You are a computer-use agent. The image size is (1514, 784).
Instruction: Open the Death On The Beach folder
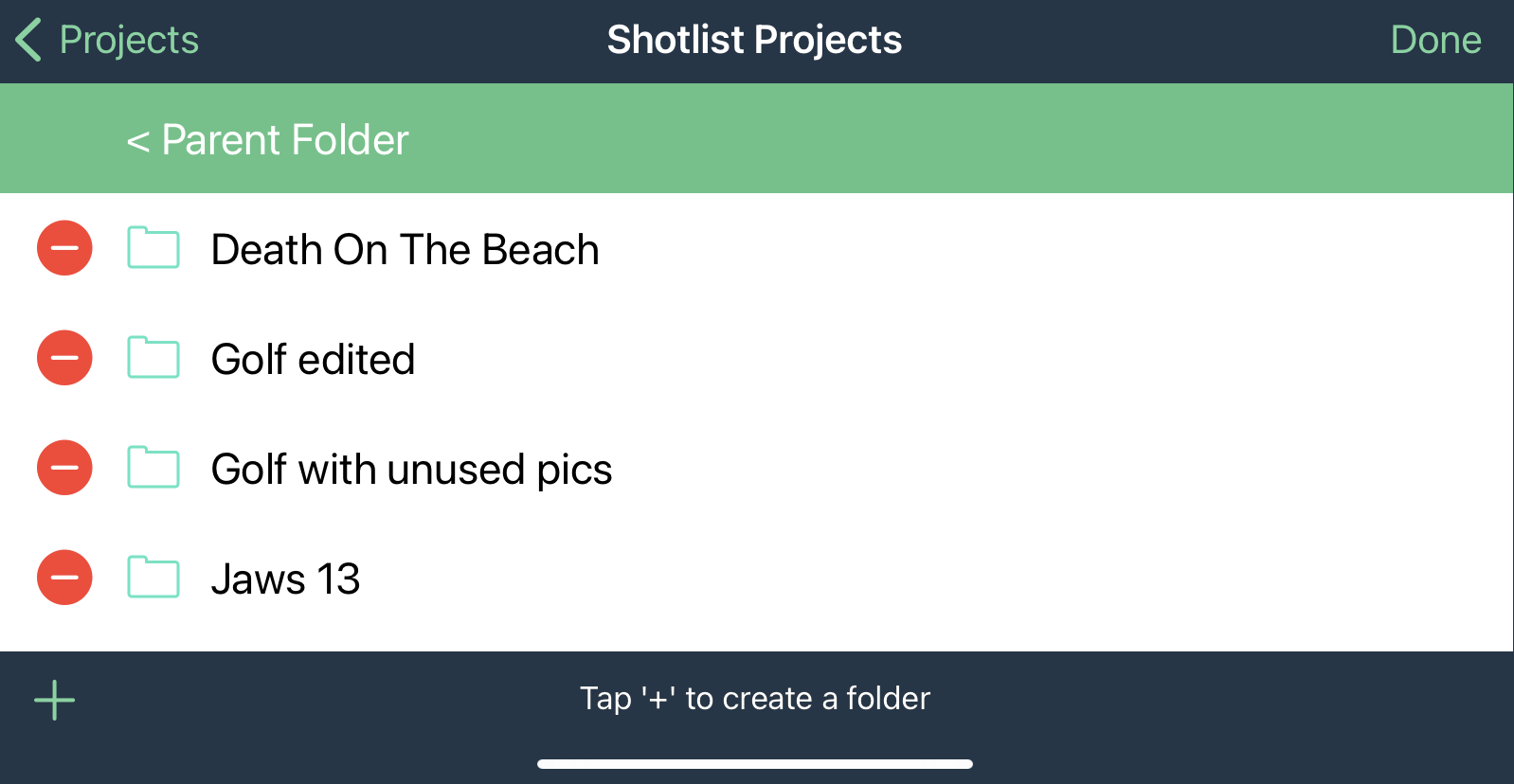(405, 250)
